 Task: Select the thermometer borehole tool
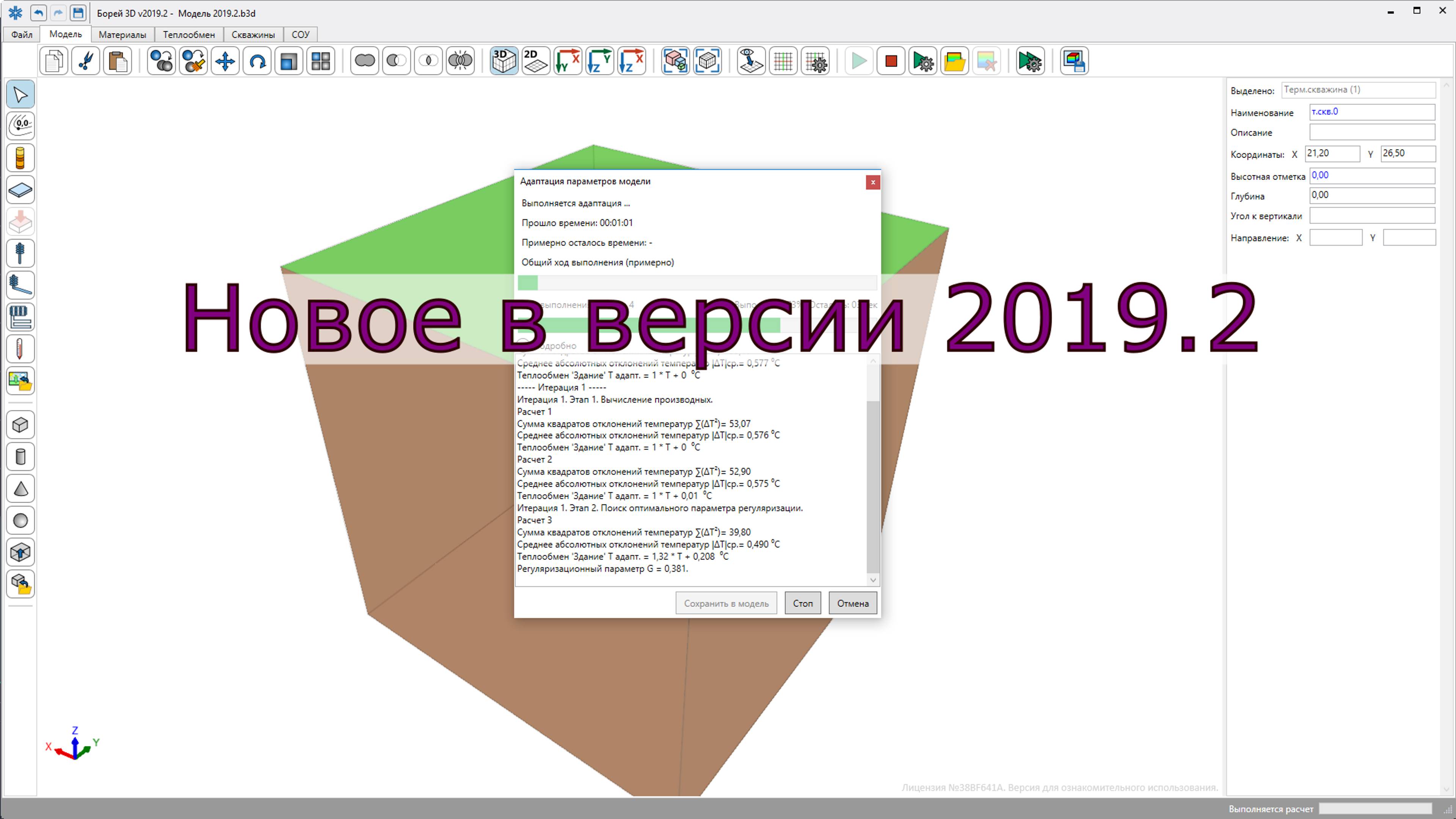pos(20,349)
